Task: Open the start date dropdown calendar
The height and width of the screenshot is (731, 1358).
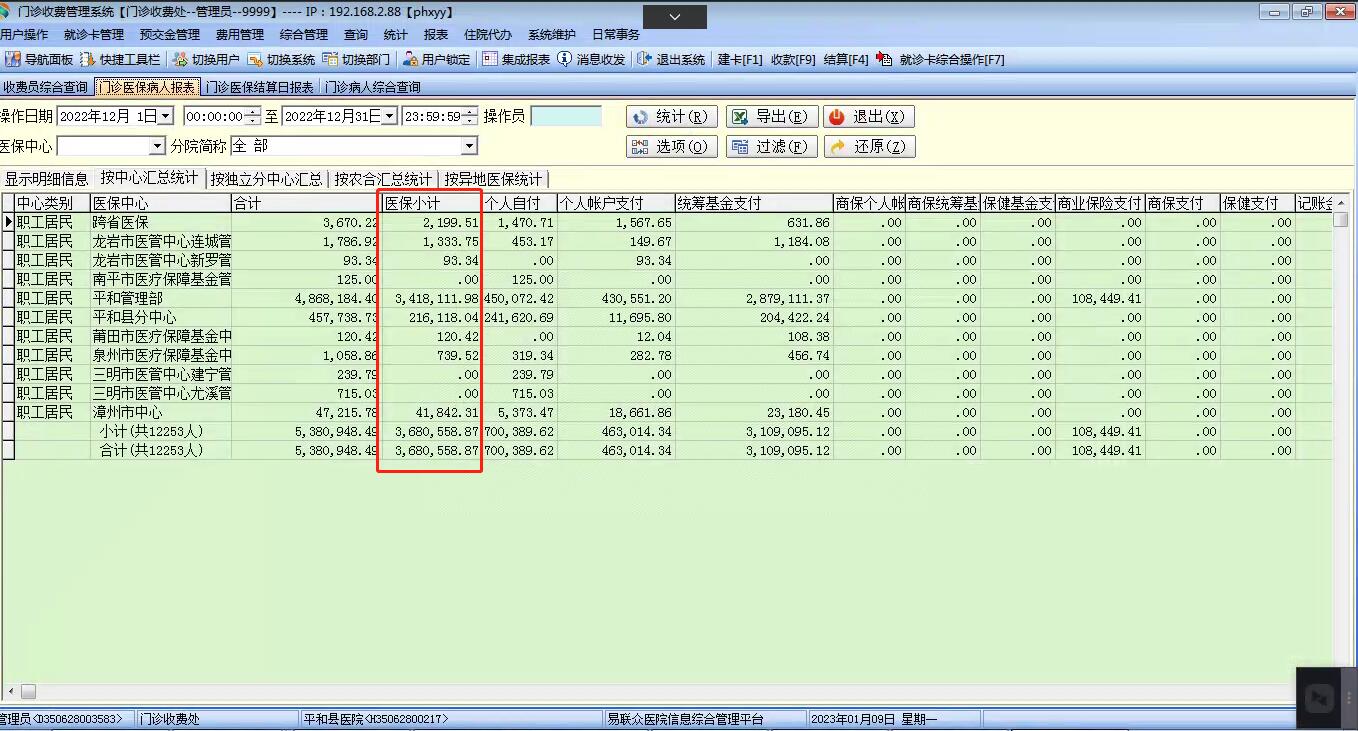Action: (x=166, y=117)
